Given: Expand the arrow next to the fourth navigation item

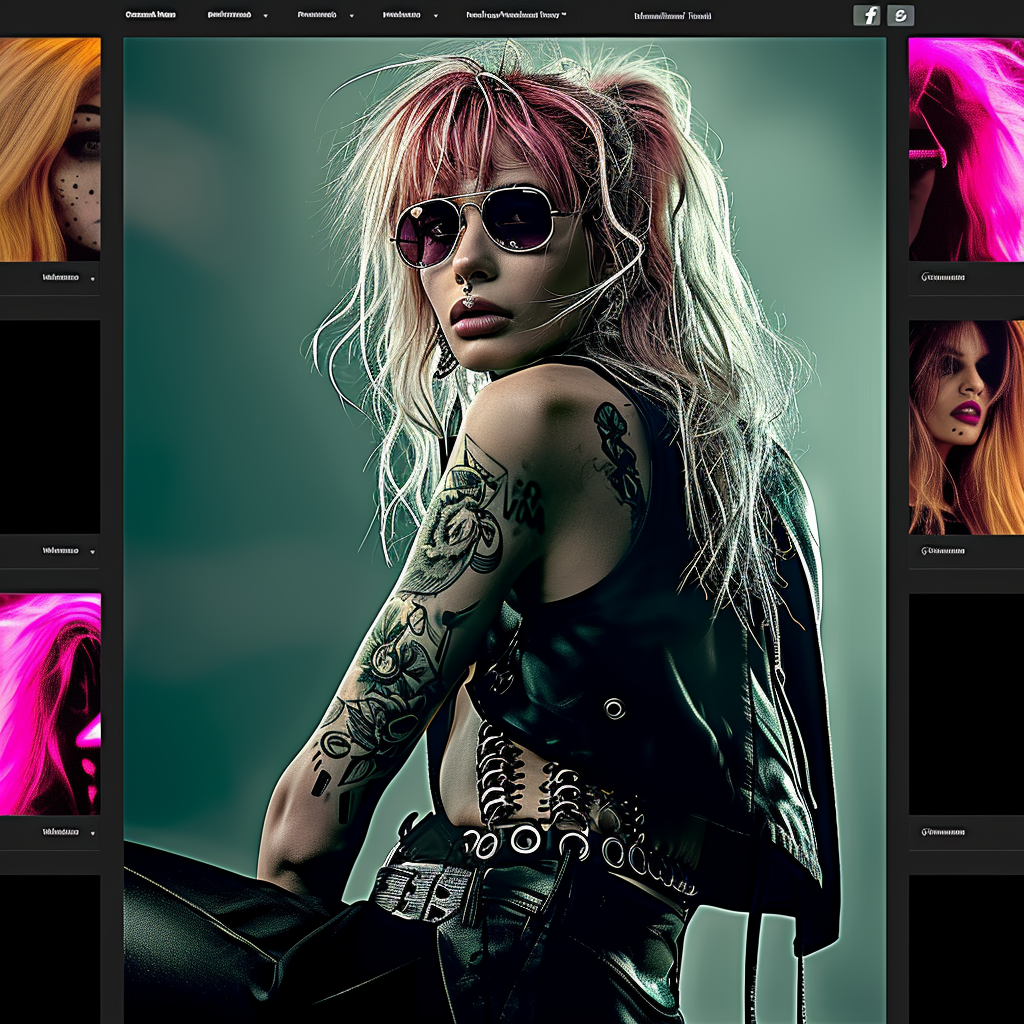Looking at the screenshot, I should (436, 16).
